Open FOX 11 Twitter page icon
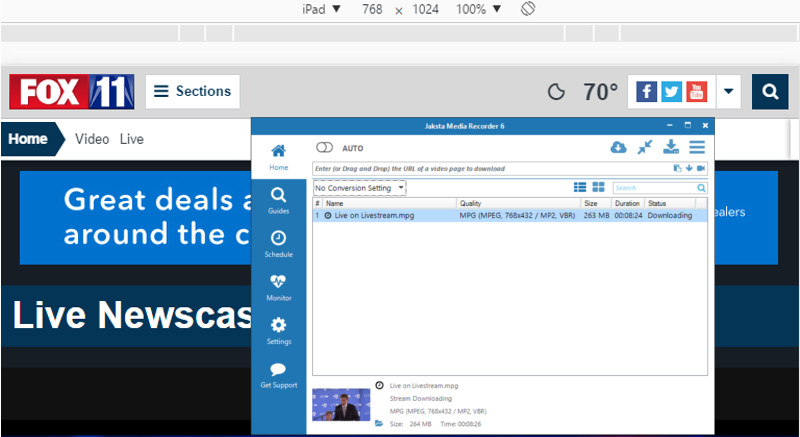800x437 pixels. click(x=671, y=92)
